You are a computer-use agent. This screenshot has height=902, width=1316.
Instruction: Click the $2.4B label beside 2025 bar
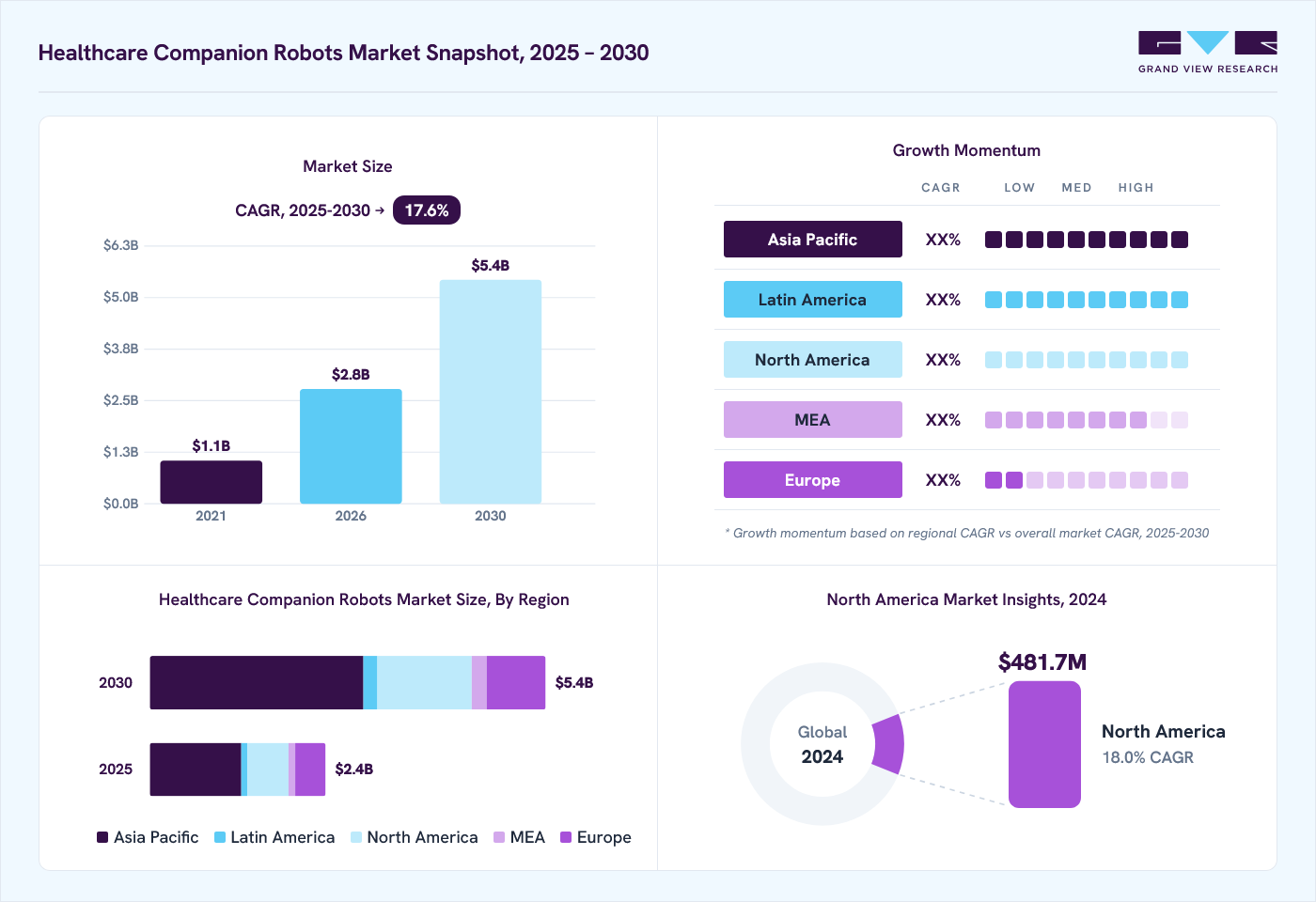pyautogui.click(x=354, y=770)
